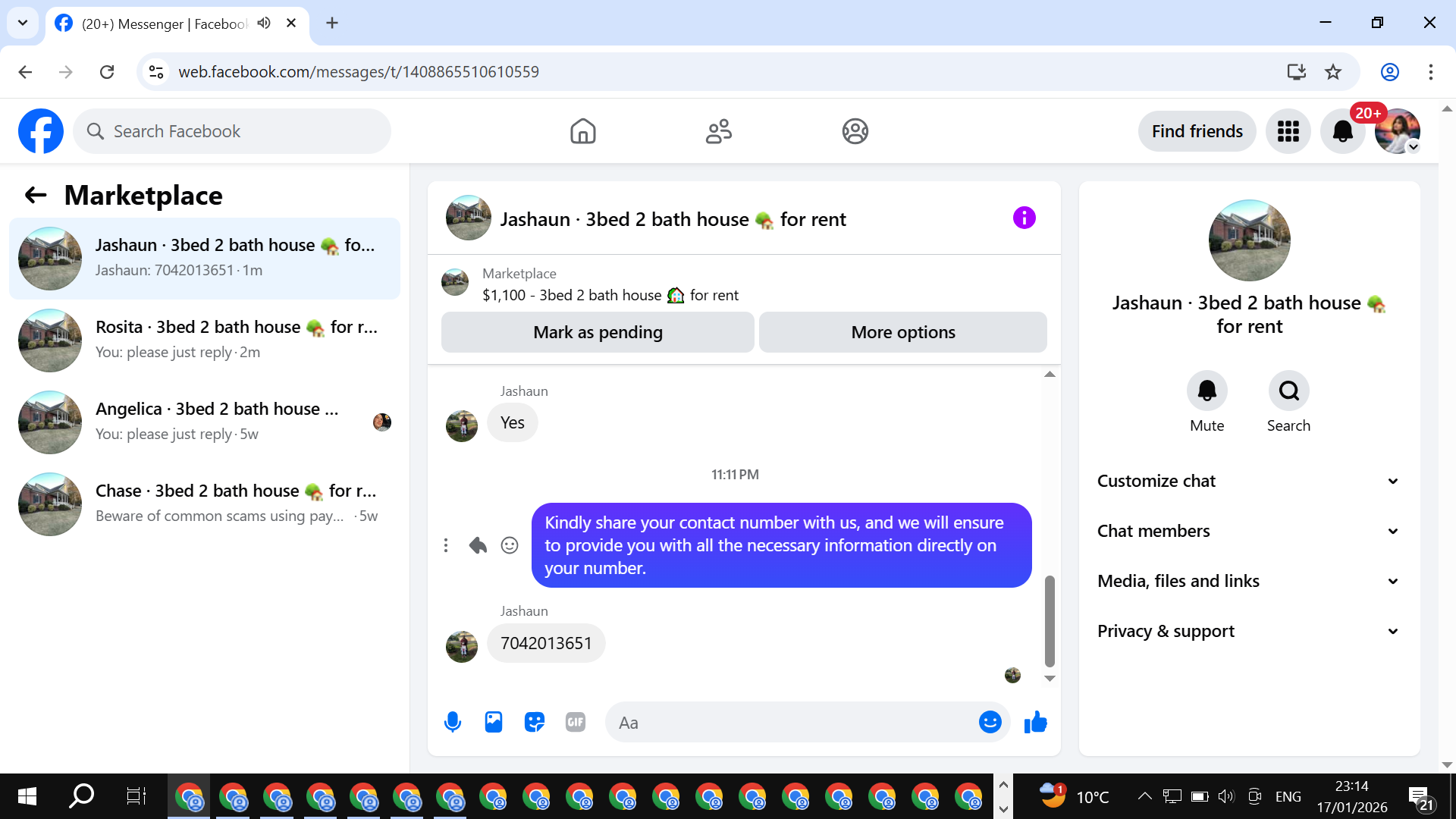The height and width of the screenshot is (819, 1456).
Task: Open the Friends tab in navigation
Action: [718, 131]
